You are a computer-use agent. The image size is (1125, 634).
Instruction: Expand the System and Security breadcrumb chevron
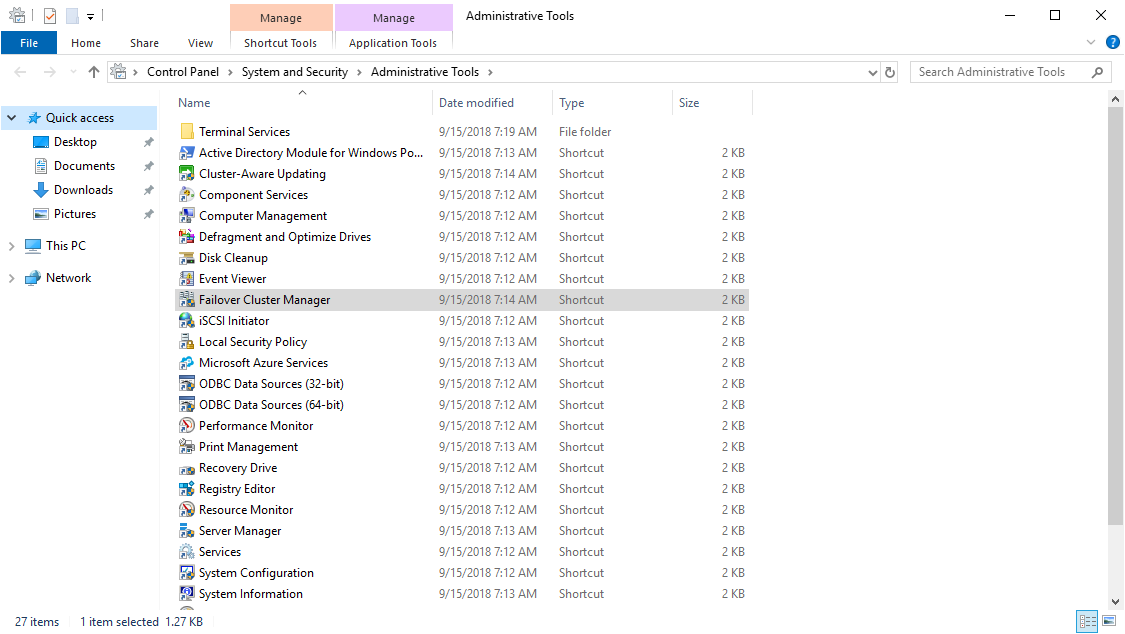click(359, 72)
